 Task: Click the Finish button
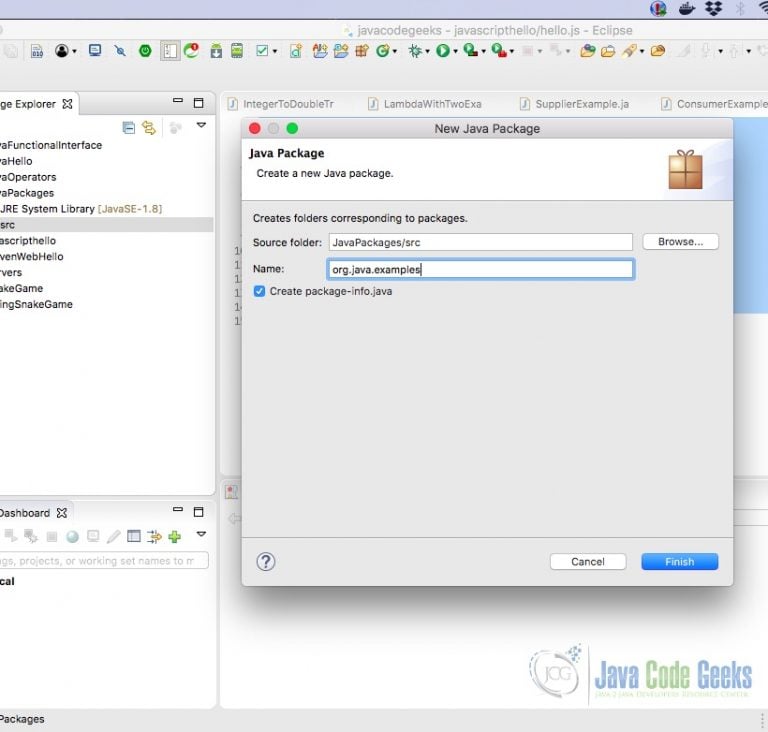point(679,561)
